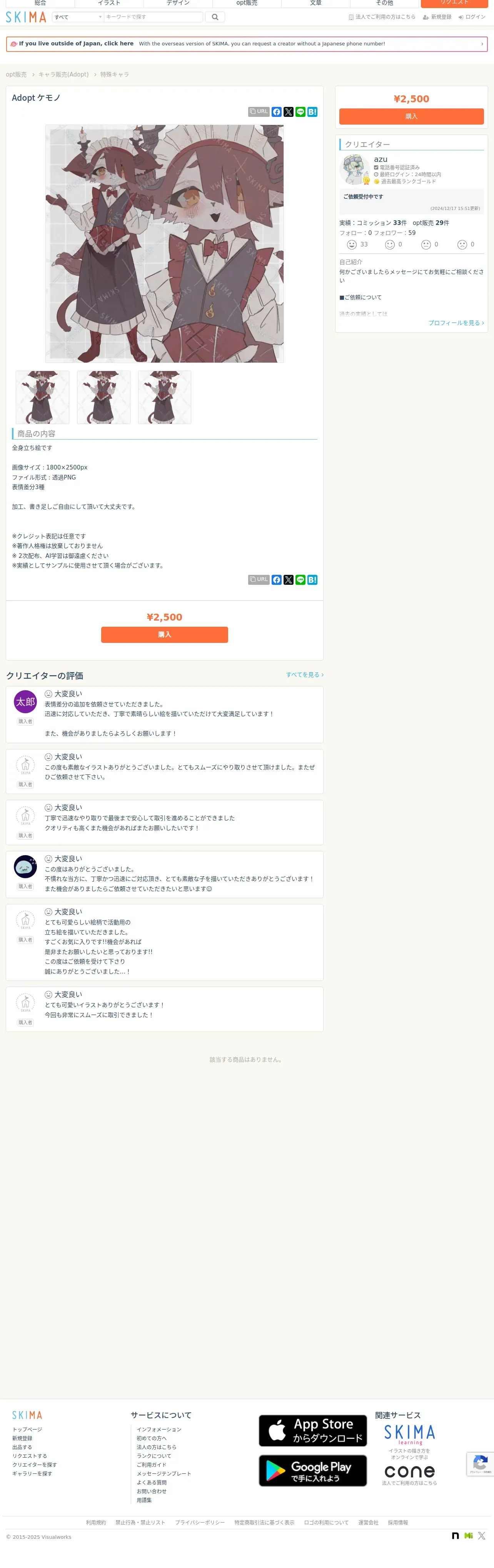Open 運営会社 in footer
This screenshot has width=494, height=1568.
[369, 1522]
